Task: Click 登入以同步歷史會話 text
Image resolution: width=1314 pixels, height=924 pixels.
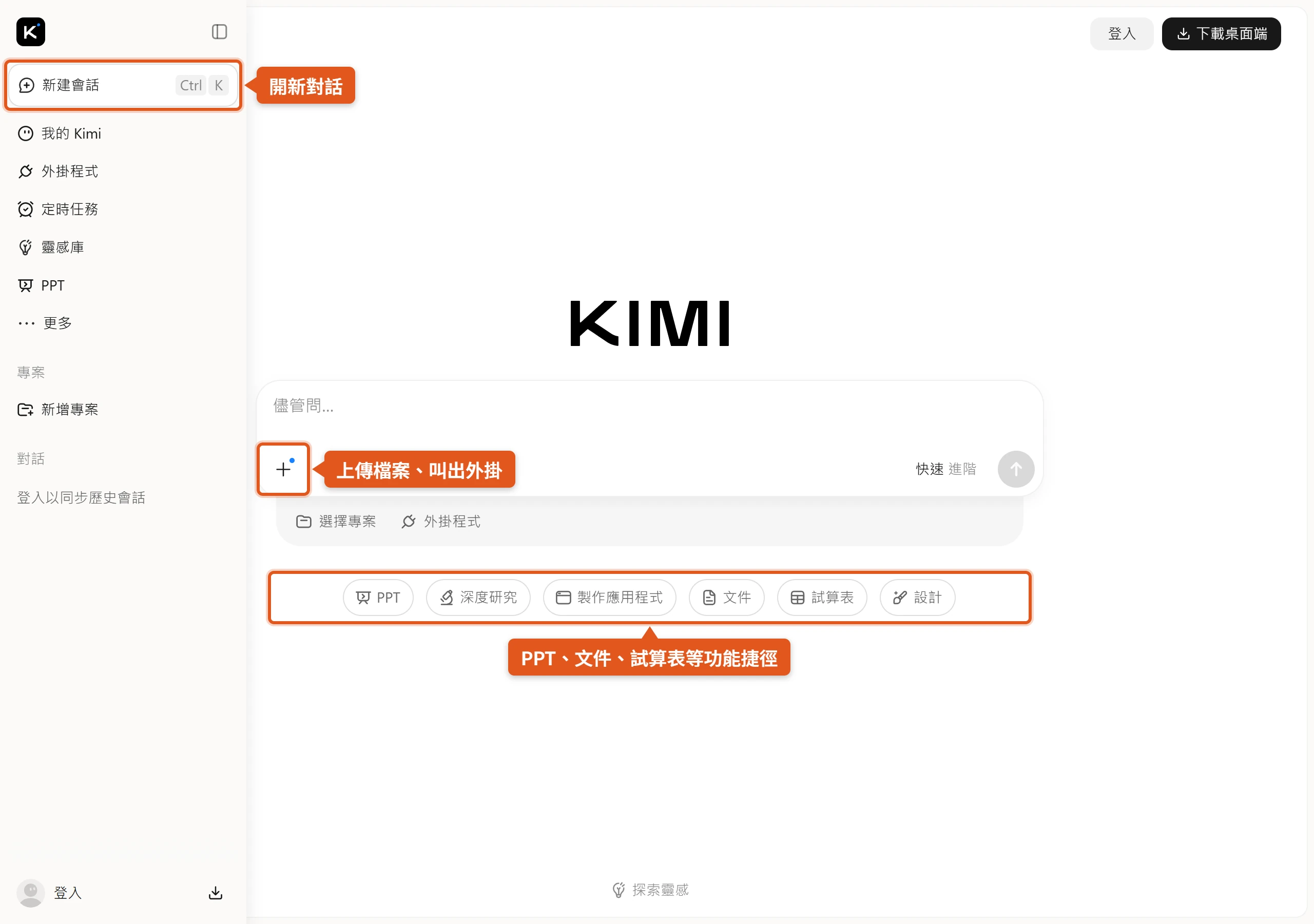Action: (x=81, y=497)
